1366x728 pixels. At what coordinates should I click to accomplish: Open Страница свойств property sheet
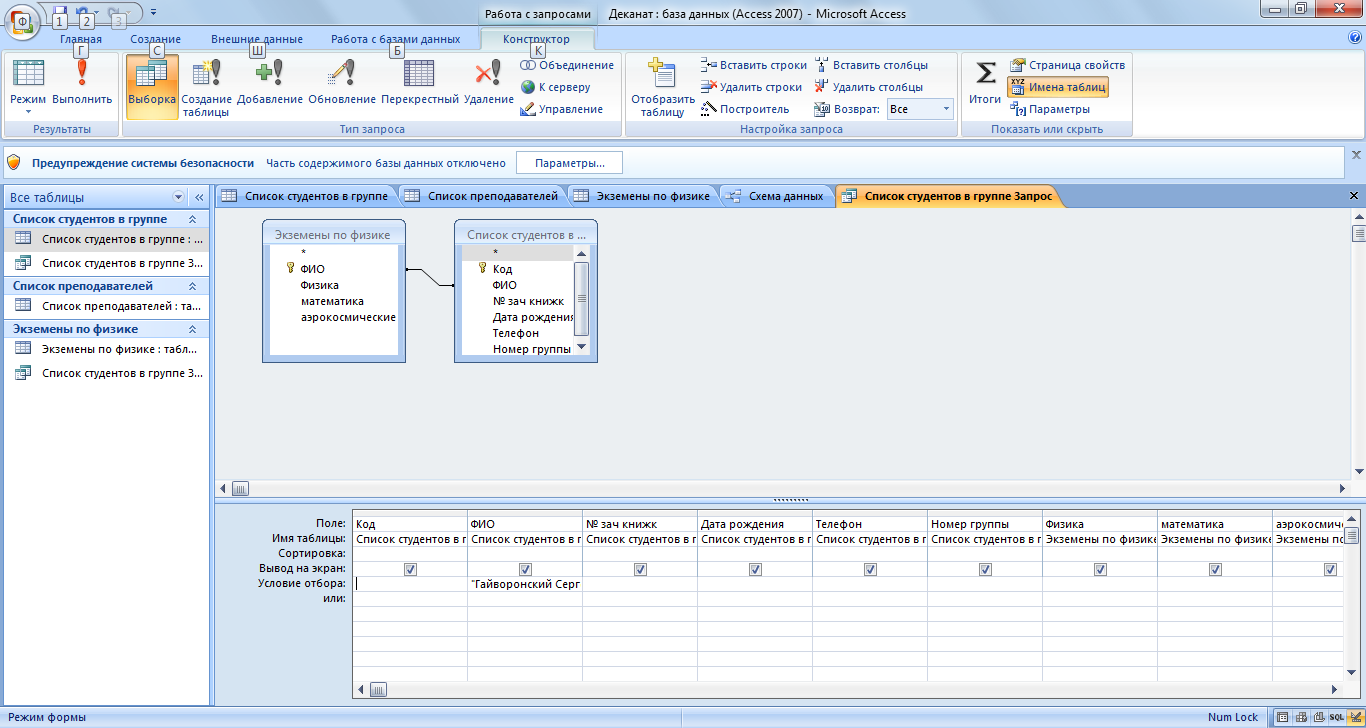point(1068,65)
